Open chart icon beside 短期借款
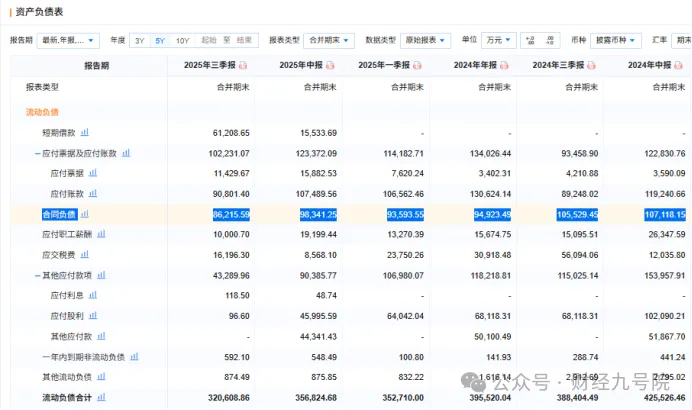The image size is (692, 410). [85, 132]
